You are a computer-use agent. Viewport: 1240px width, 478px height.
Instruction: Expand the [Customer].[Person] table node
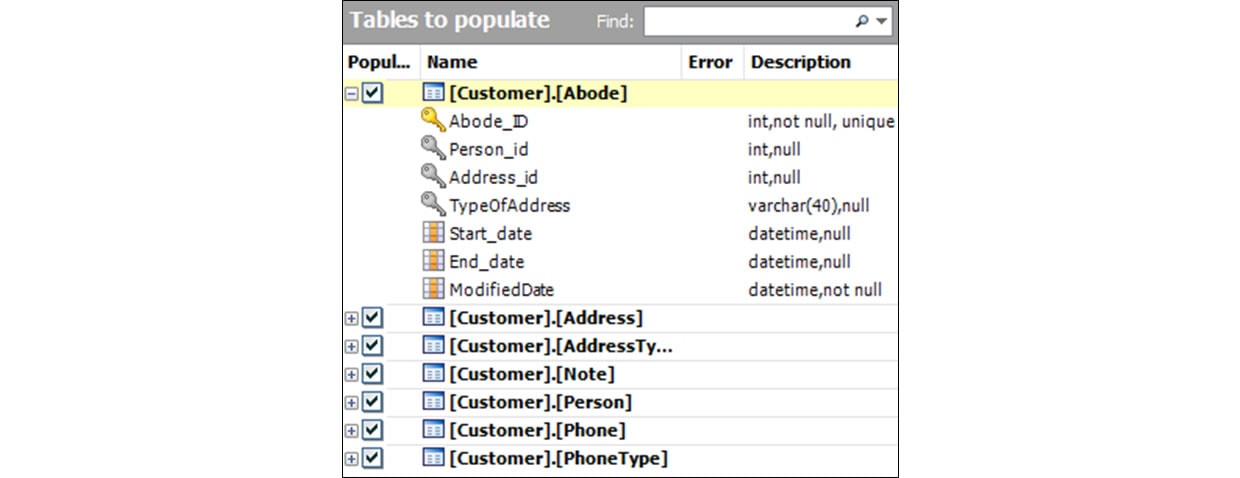pyautogui.click(x=351, y=402)
